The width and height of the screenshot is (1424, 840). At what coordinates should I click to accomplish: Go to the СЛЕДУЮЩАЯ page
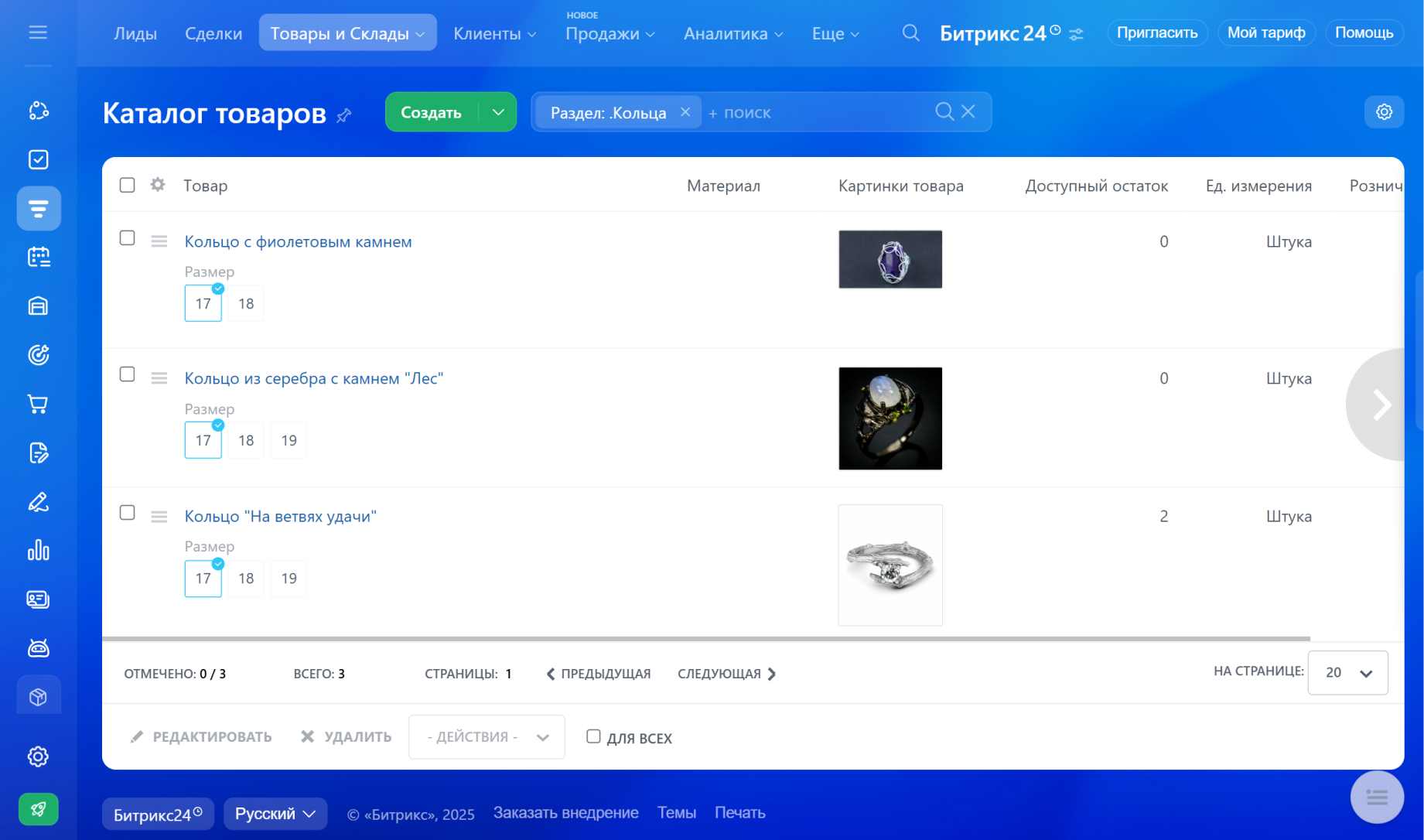coord(727,674)
